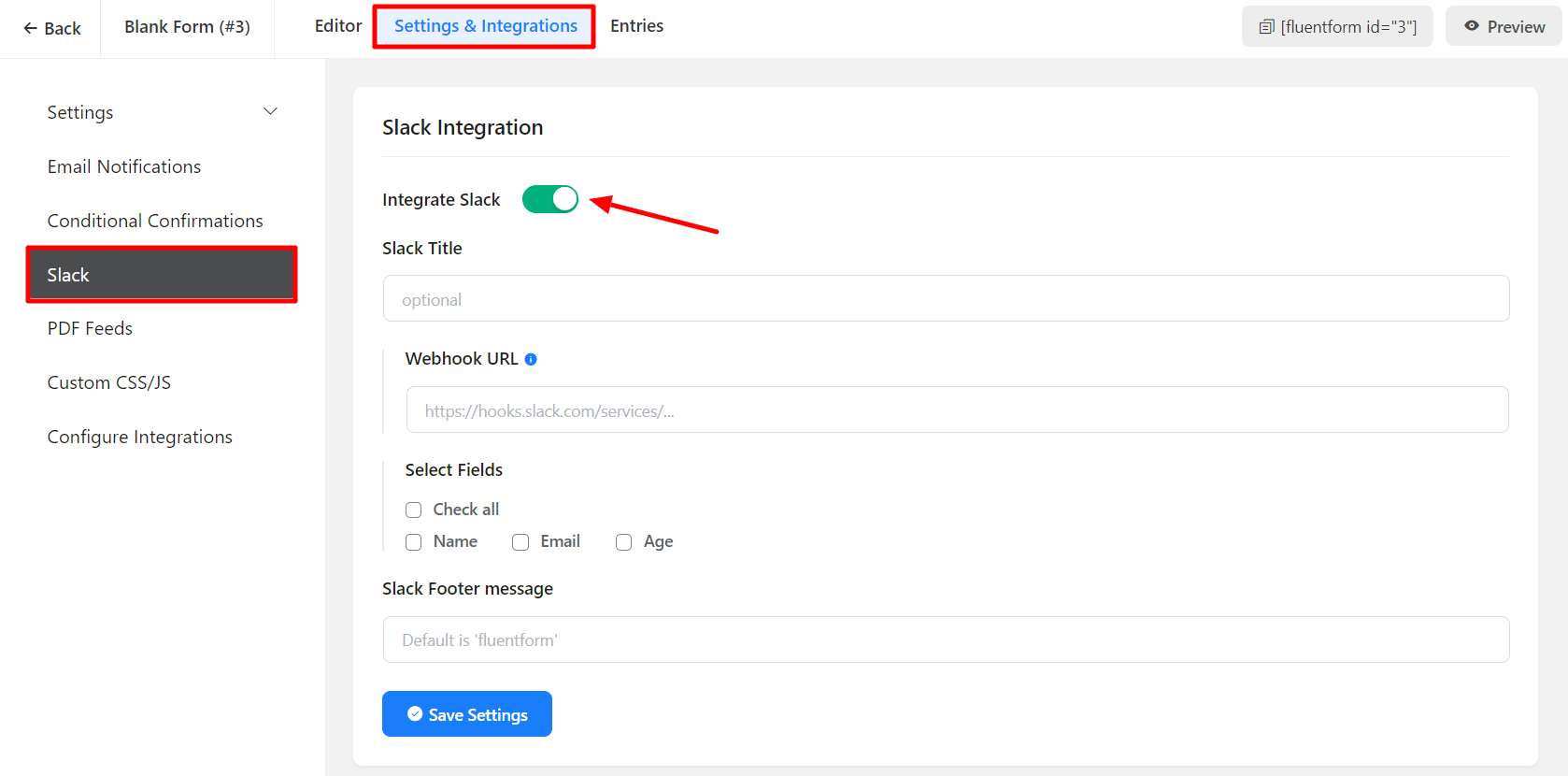Click the Webhook URL info icon

pyautogui.click(x=531, y=359)
